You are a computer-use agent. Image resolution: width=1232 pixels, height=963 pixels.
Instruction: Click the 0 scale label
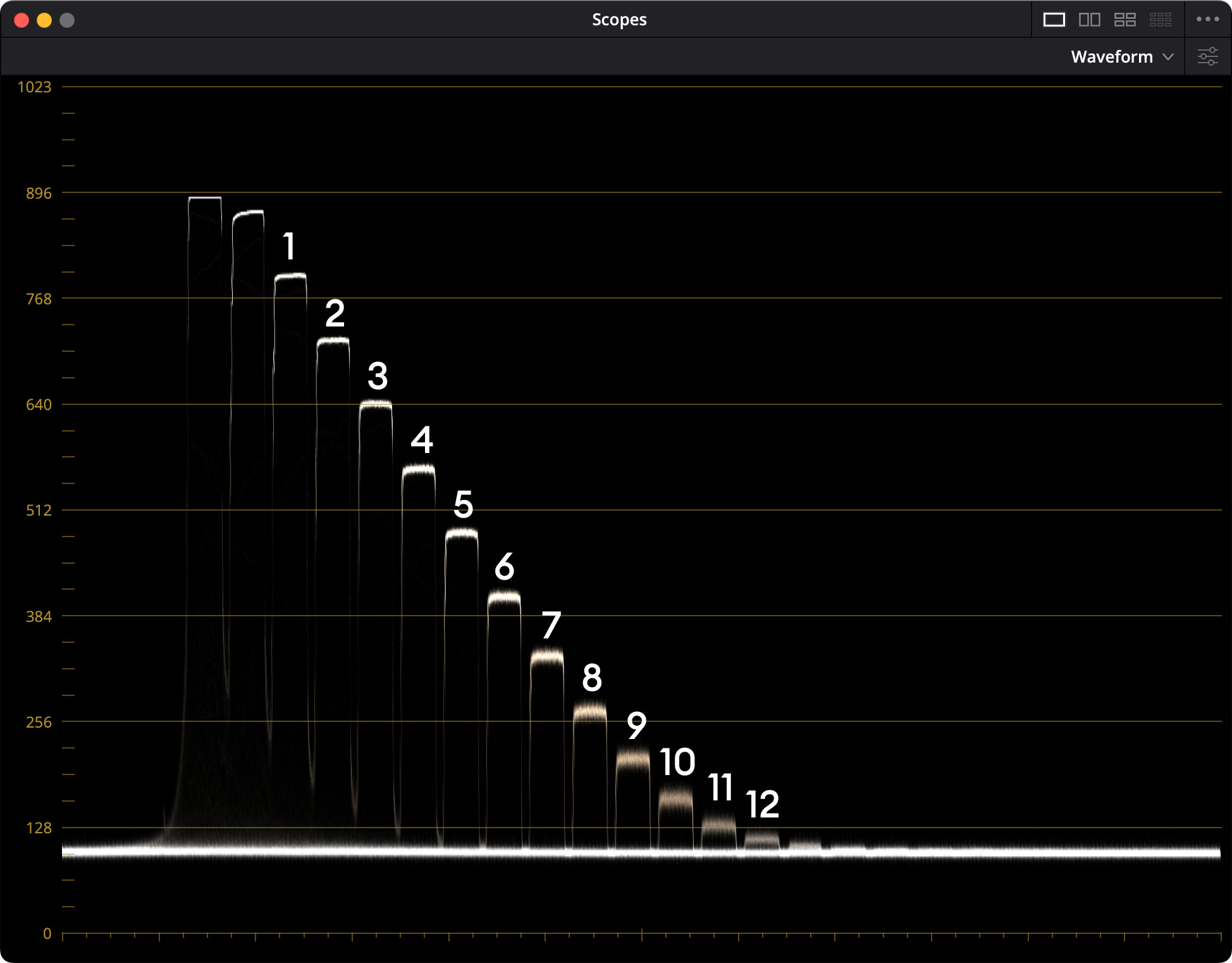47,933
